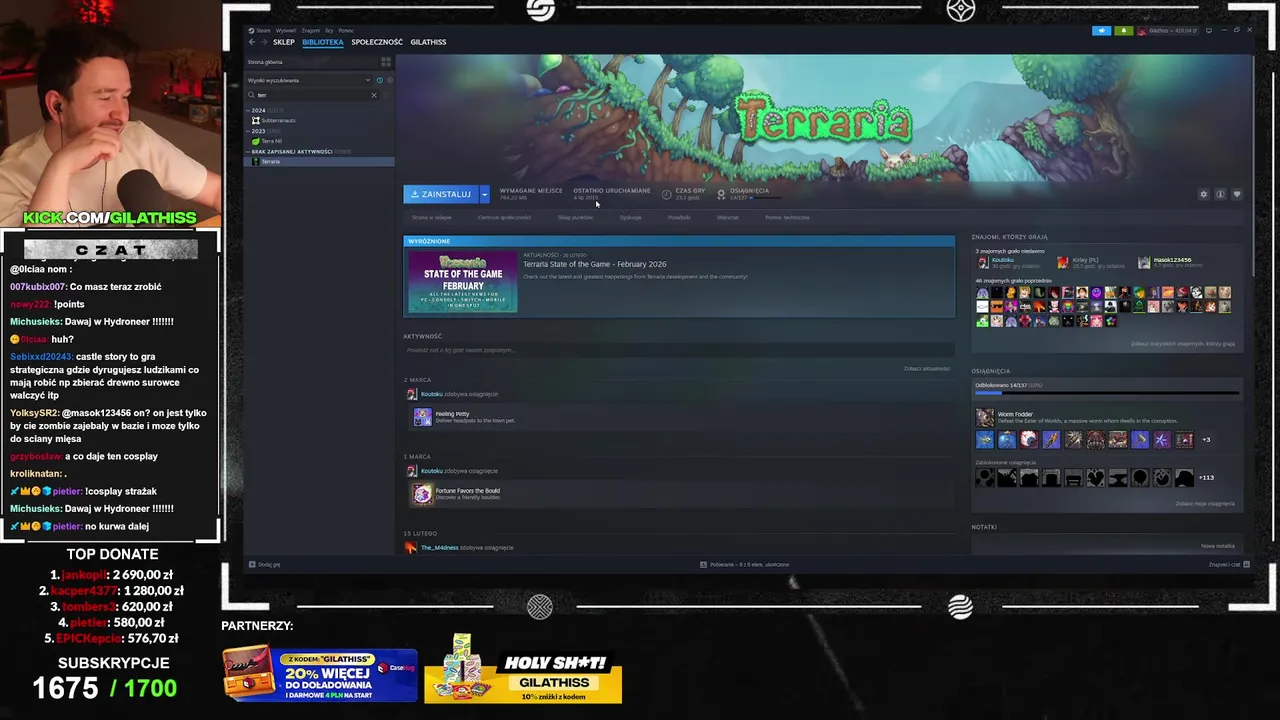Open the GILATHISS profile tab

(428, 42)
